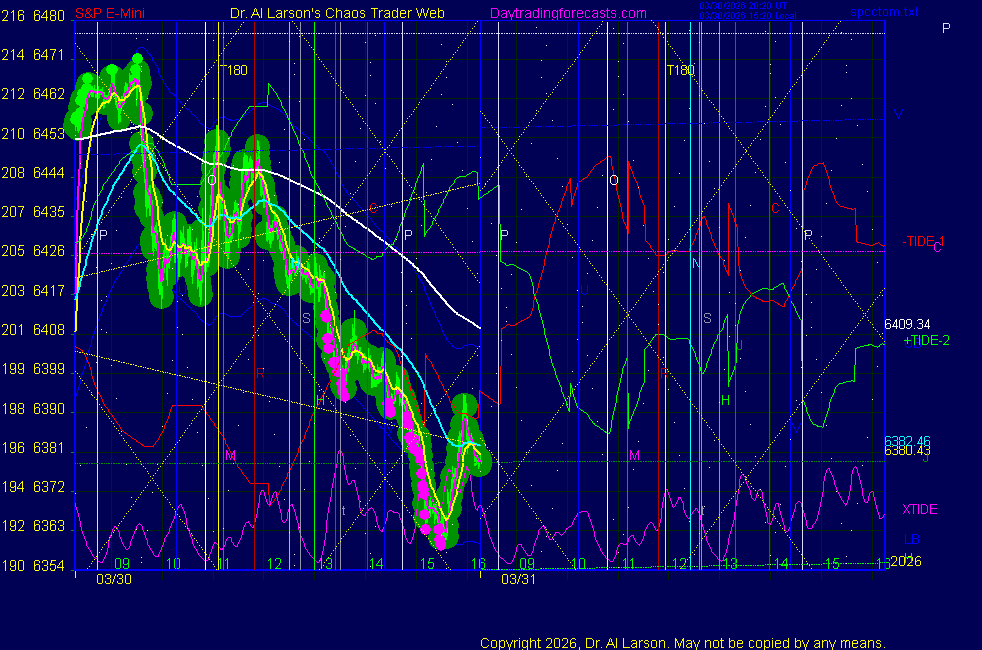Image resolution: width=982 pixels, height=650 pixels.
Task: Click the 6382.46 cyan price readout
Action: (x=907, y=440)
